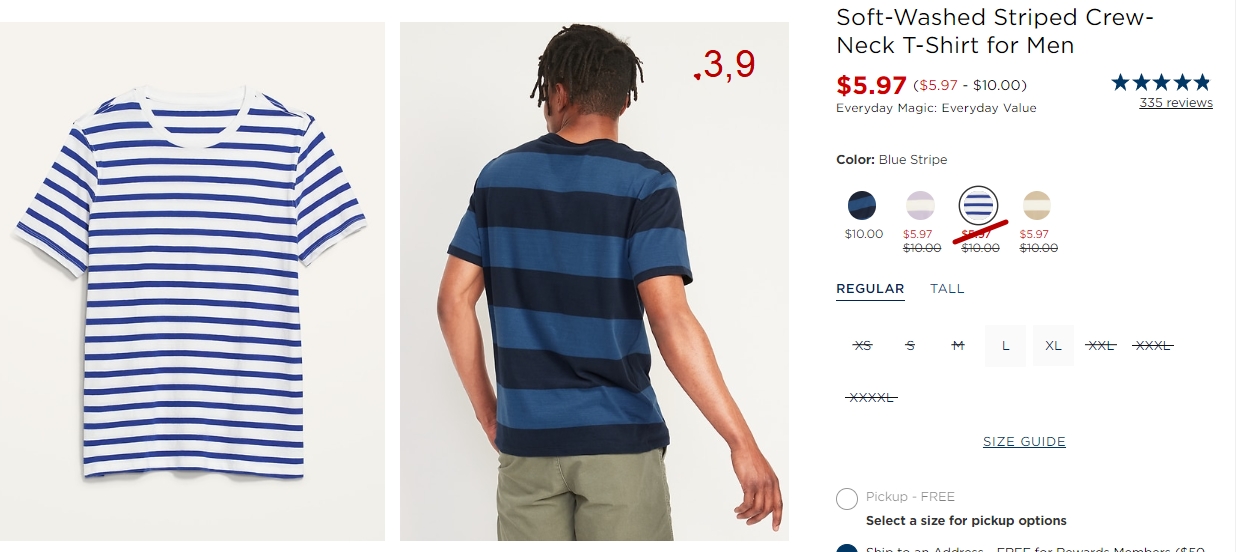Select size XL
1236x552 pixels.
[x=1053, y=346]
